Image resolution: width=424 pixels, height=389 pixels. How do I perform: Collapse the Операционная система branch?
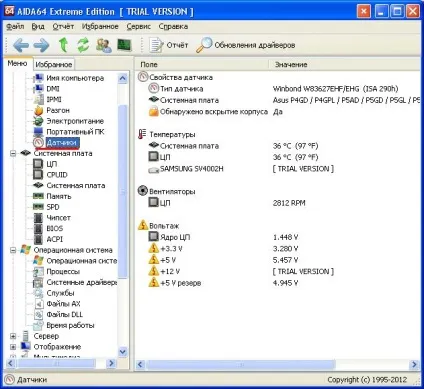(13, 250)
